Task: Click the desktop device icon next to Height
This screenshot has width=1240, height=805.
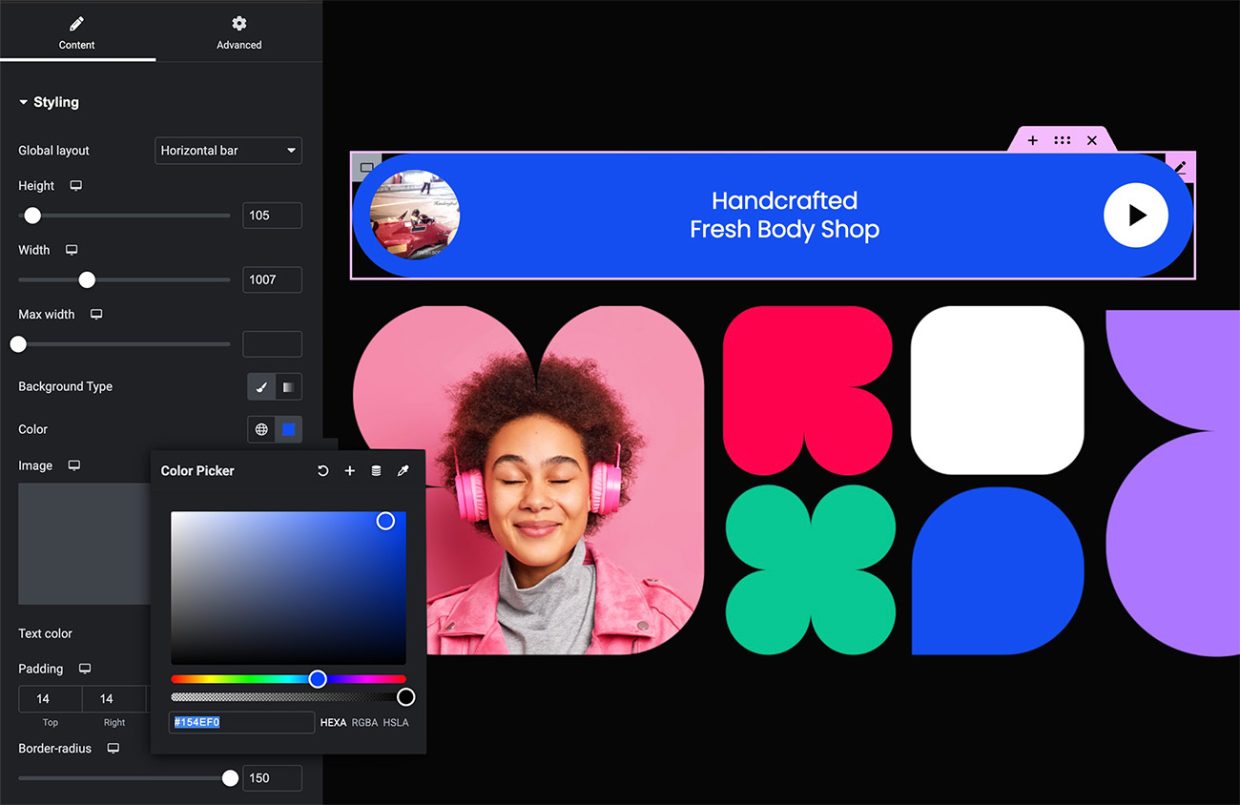Action: tap(76, 186)
